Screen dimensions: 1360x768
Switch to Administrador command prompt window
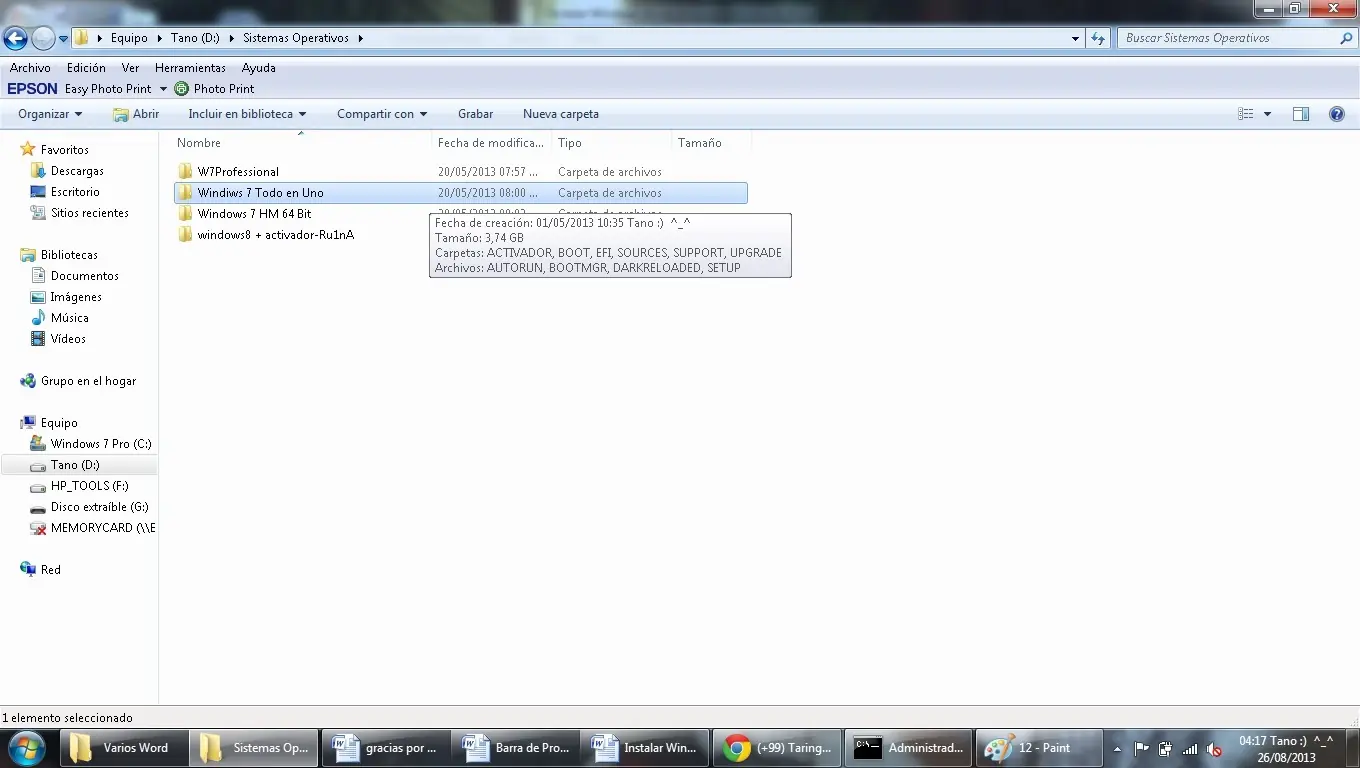pyautogui.click(x=908, y=748)
